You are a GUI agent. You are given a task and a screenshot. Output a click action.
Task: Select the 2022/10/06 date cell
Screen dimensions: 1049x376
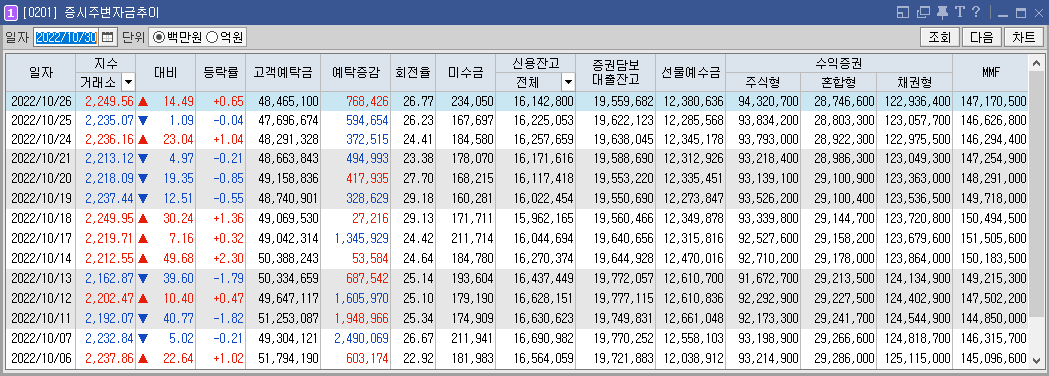[x=41, y=358]
